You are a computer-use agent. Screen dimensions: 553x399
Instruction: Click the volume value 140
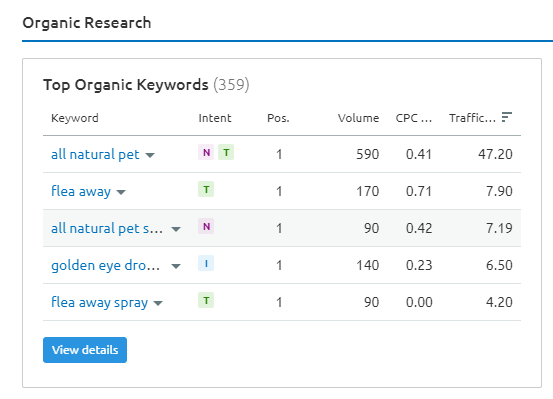click(367, 265)
